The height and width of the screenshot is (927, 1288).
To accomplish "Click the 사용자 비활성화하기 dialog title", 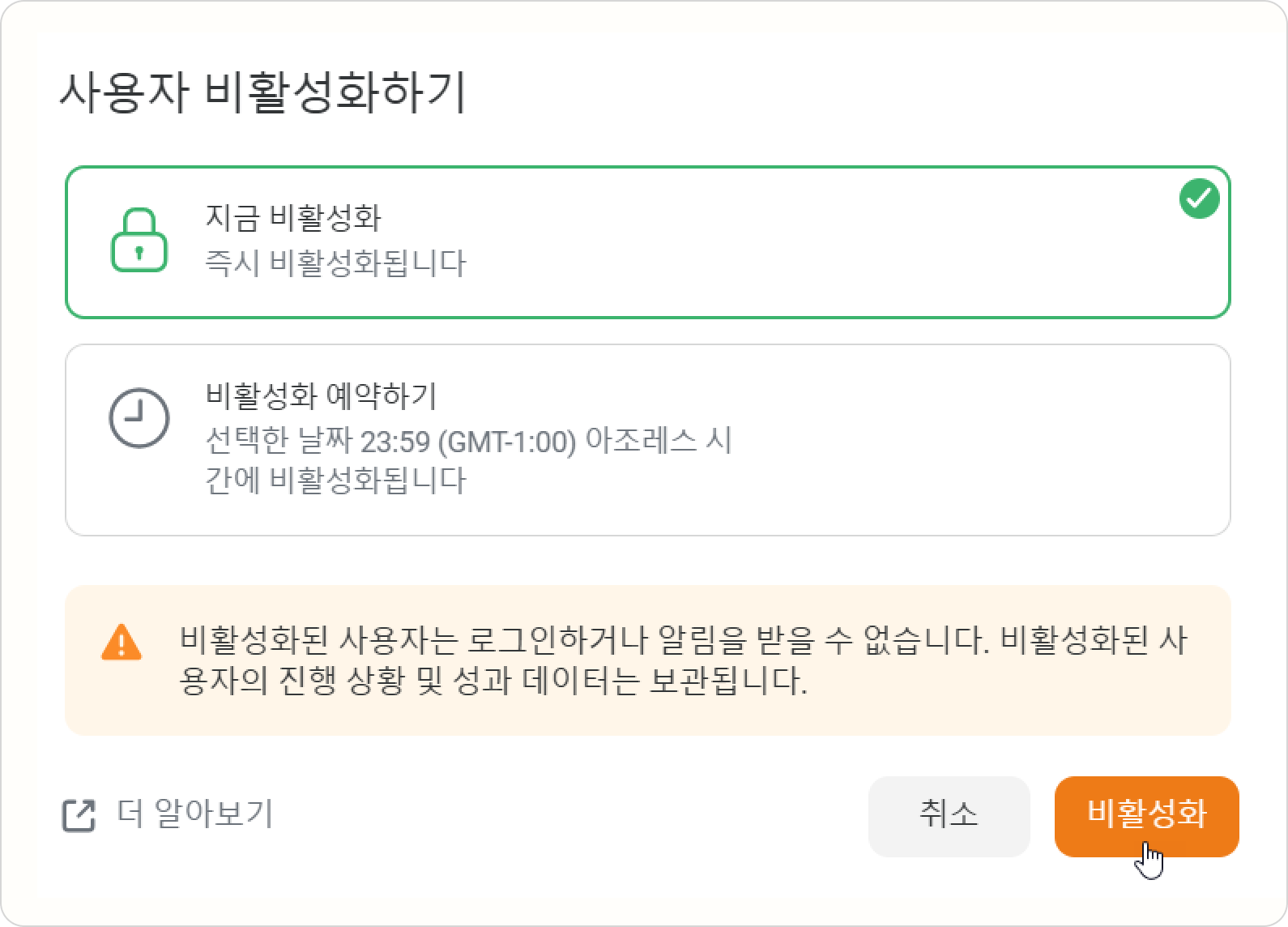I will point(263,92).
